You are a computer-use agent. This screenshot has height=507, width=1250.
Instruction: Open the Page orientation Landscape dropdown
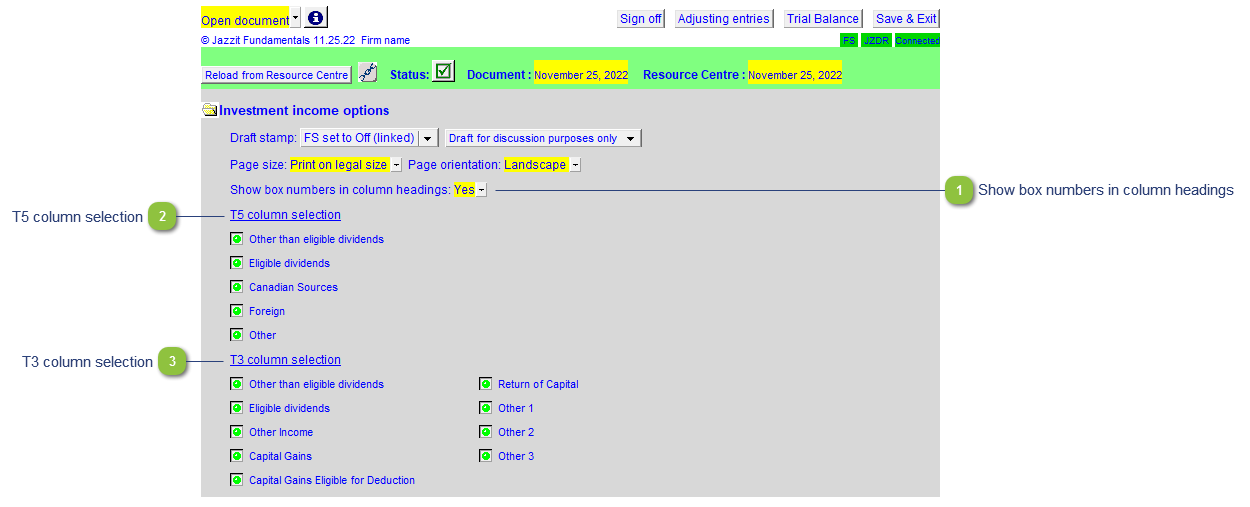click(575, 165)
